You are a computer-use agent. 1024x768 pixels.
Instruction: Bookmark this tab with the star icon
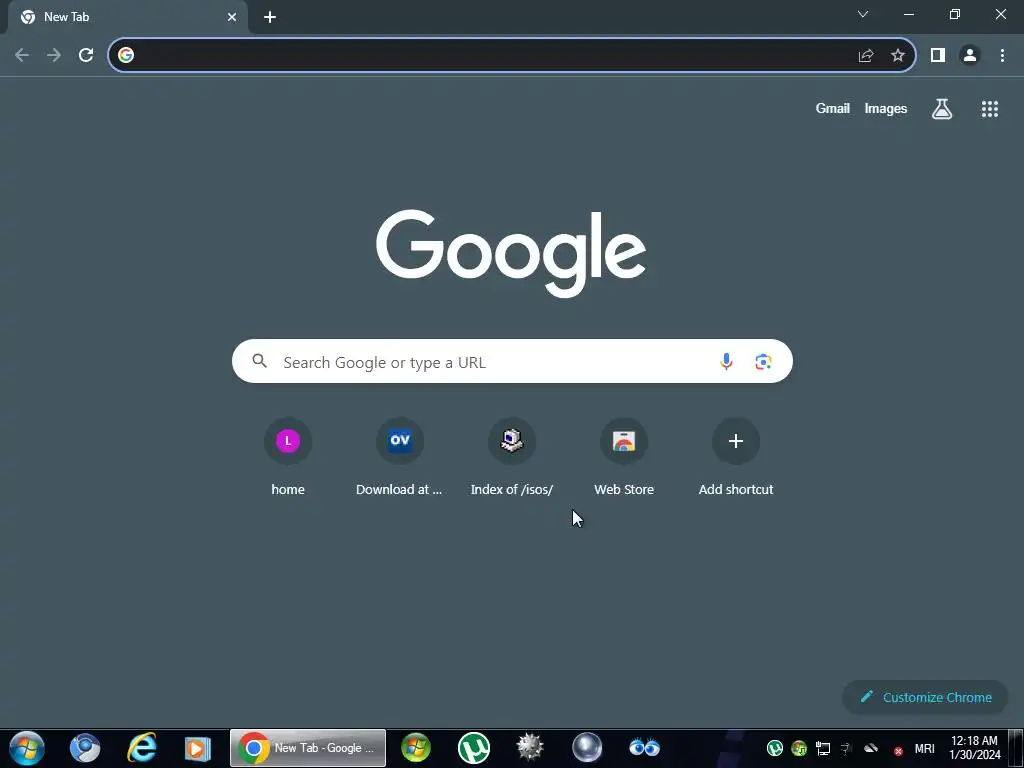(x=898, y=55)
